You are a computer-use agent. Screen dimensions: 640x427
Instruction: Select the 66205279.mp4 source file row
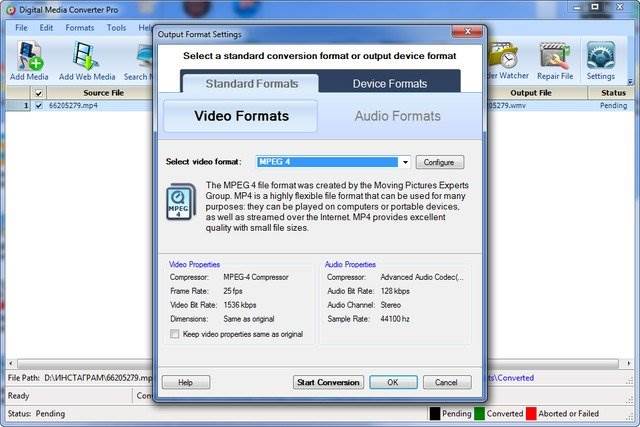[x=73, y=106]
